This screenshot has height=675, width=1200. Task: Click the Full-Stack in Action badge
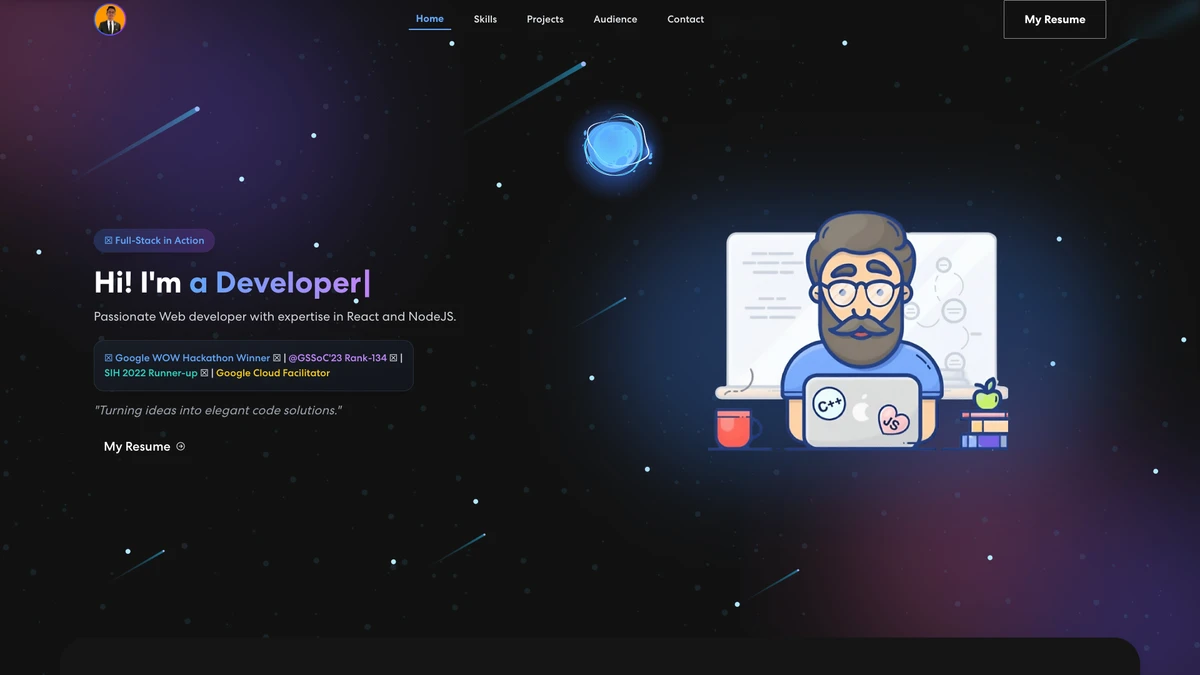pos(154,240)
